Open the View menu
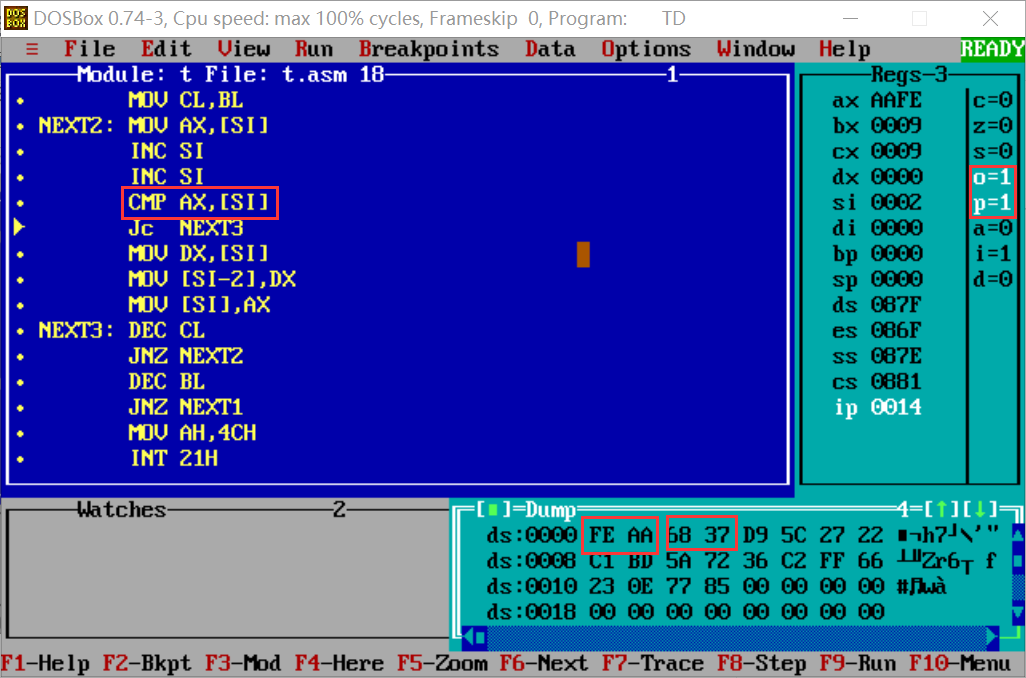The height and width of the screenshot is (678, 1026). (x=243, y=49)
